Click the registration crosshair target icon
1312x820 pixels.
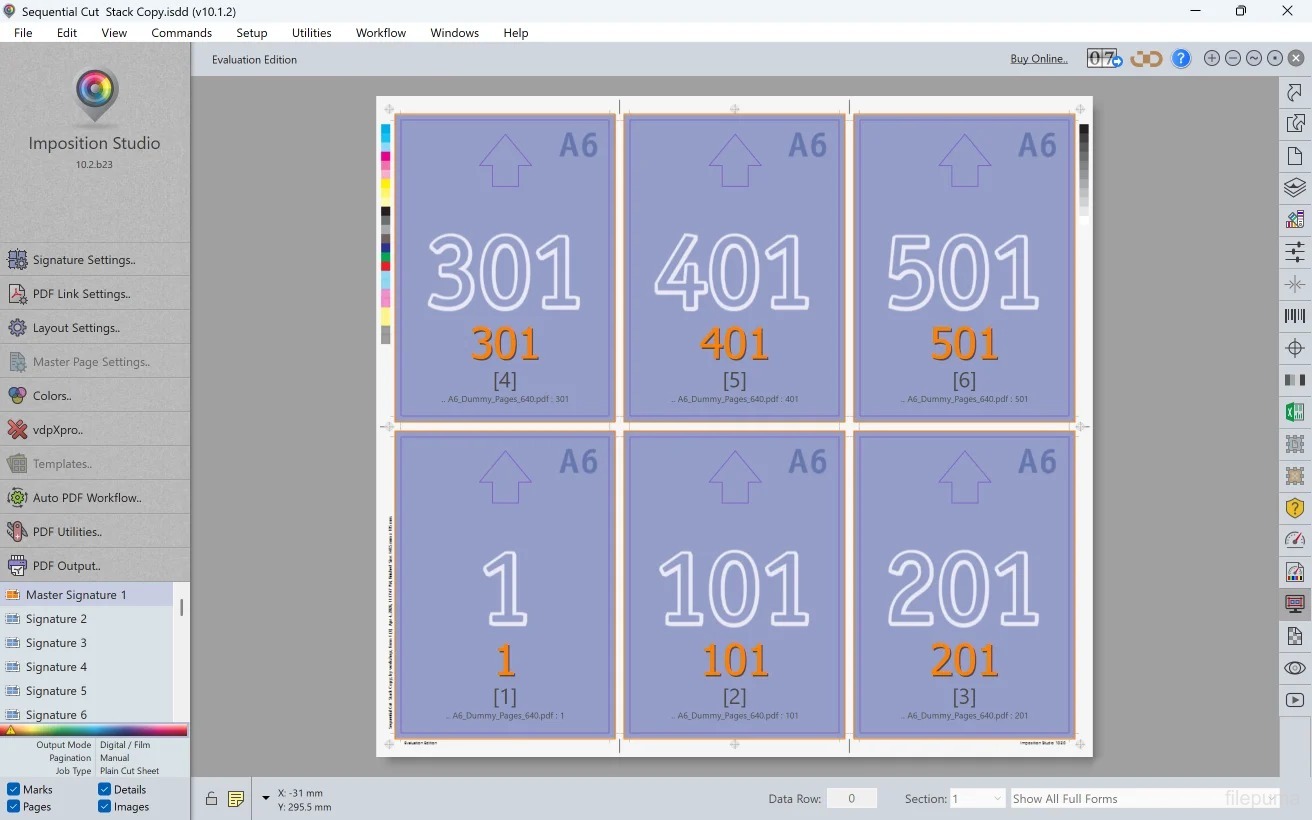coord(1295,348)
